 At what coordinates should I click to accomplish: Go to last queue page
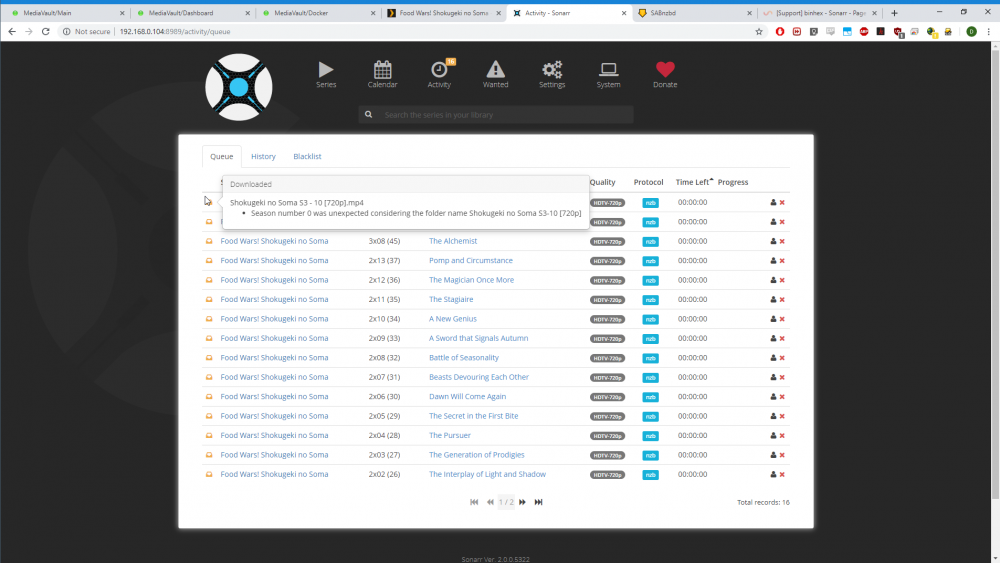coord(538,502)
